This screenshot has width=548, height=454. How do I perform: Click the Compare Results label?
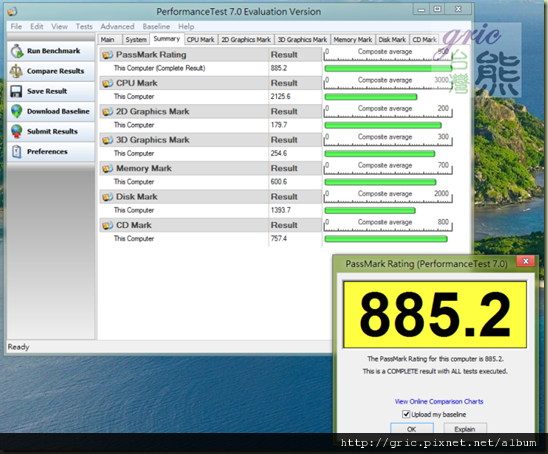(56, 71)
